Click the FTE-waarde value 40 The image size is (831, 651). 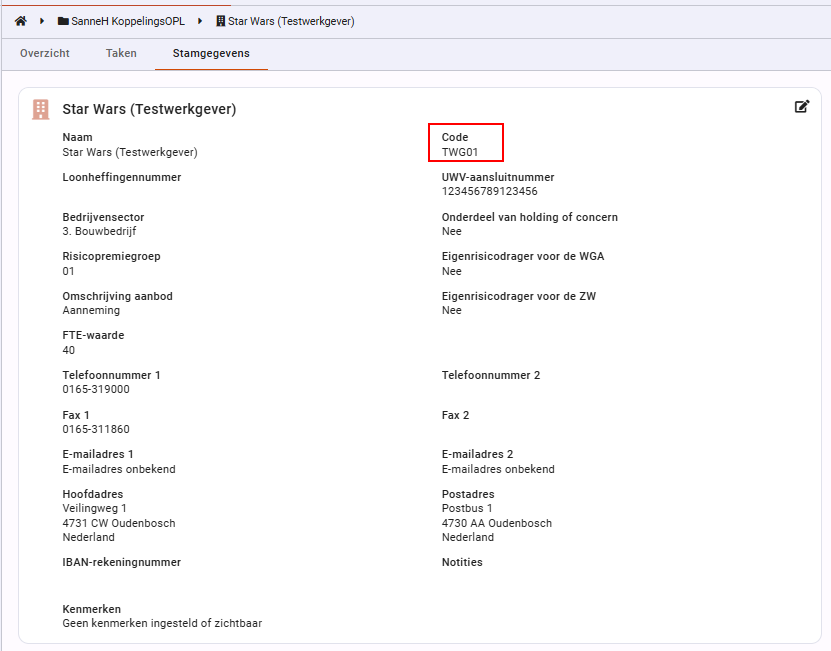pos(68,350)
